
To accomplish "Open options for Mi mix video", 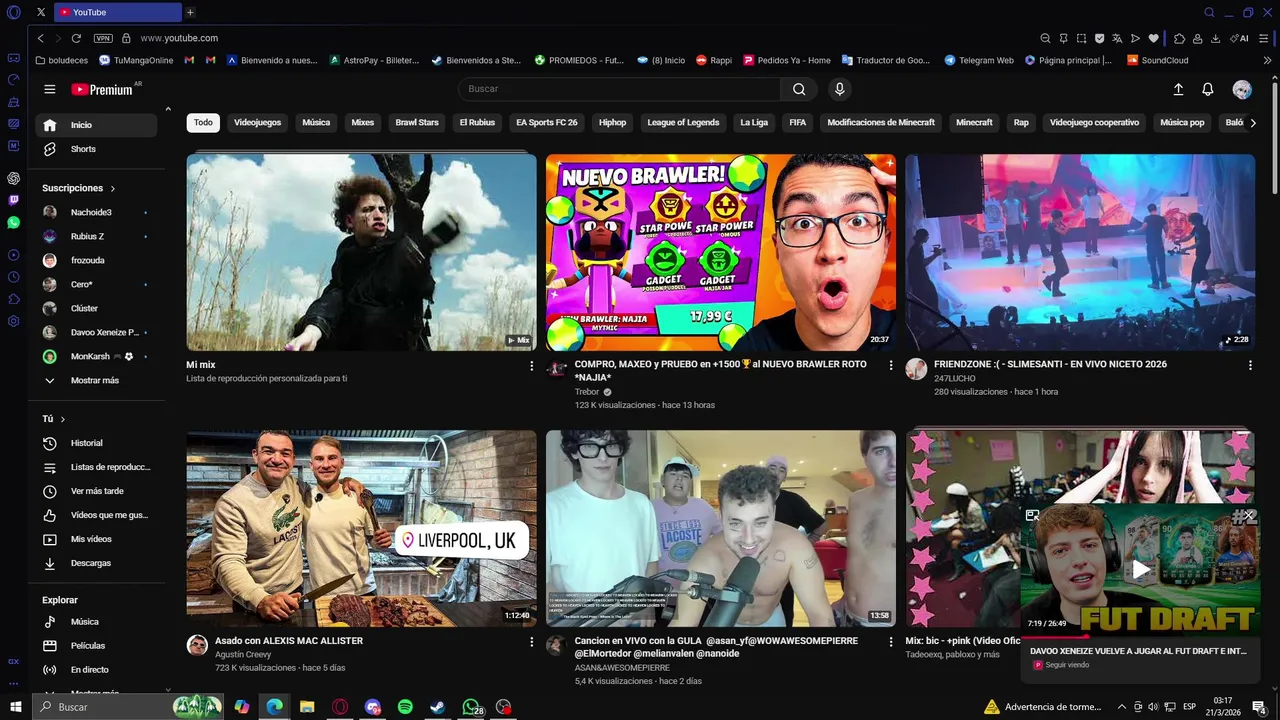I will 532,366.
